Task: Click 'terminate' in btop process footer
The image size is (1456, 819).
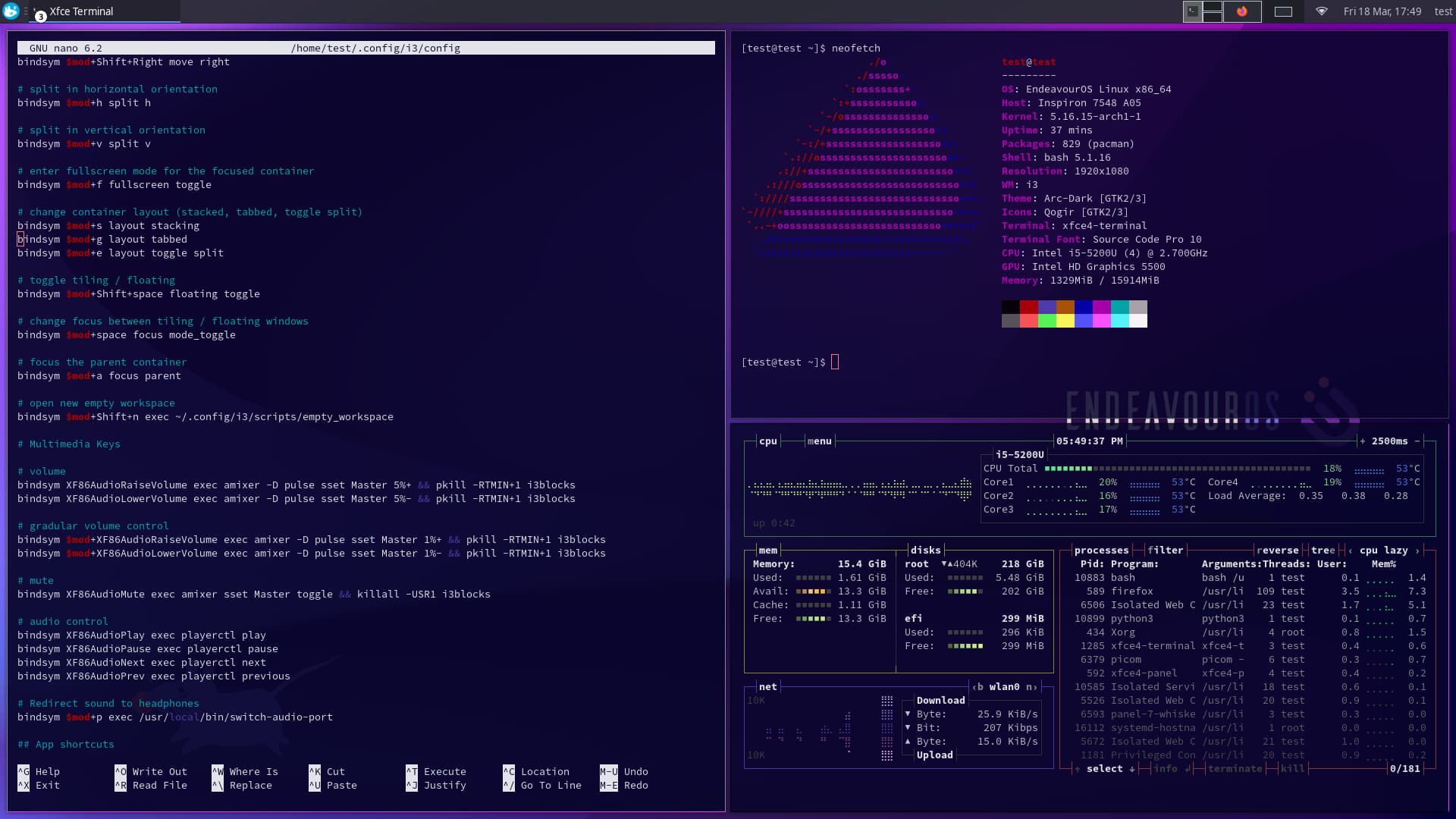Action: (x=1235, y=769)
